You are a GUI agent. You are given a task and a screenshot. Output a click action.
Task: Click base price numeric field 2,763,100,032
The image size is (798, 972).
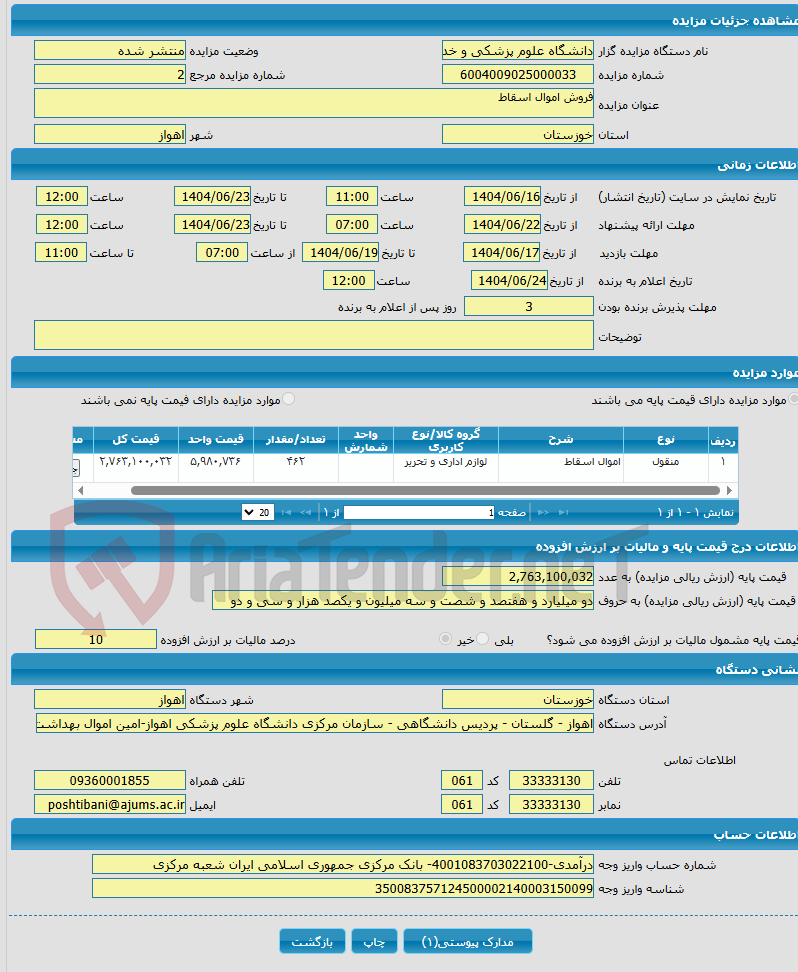click(x=518, y=577)
